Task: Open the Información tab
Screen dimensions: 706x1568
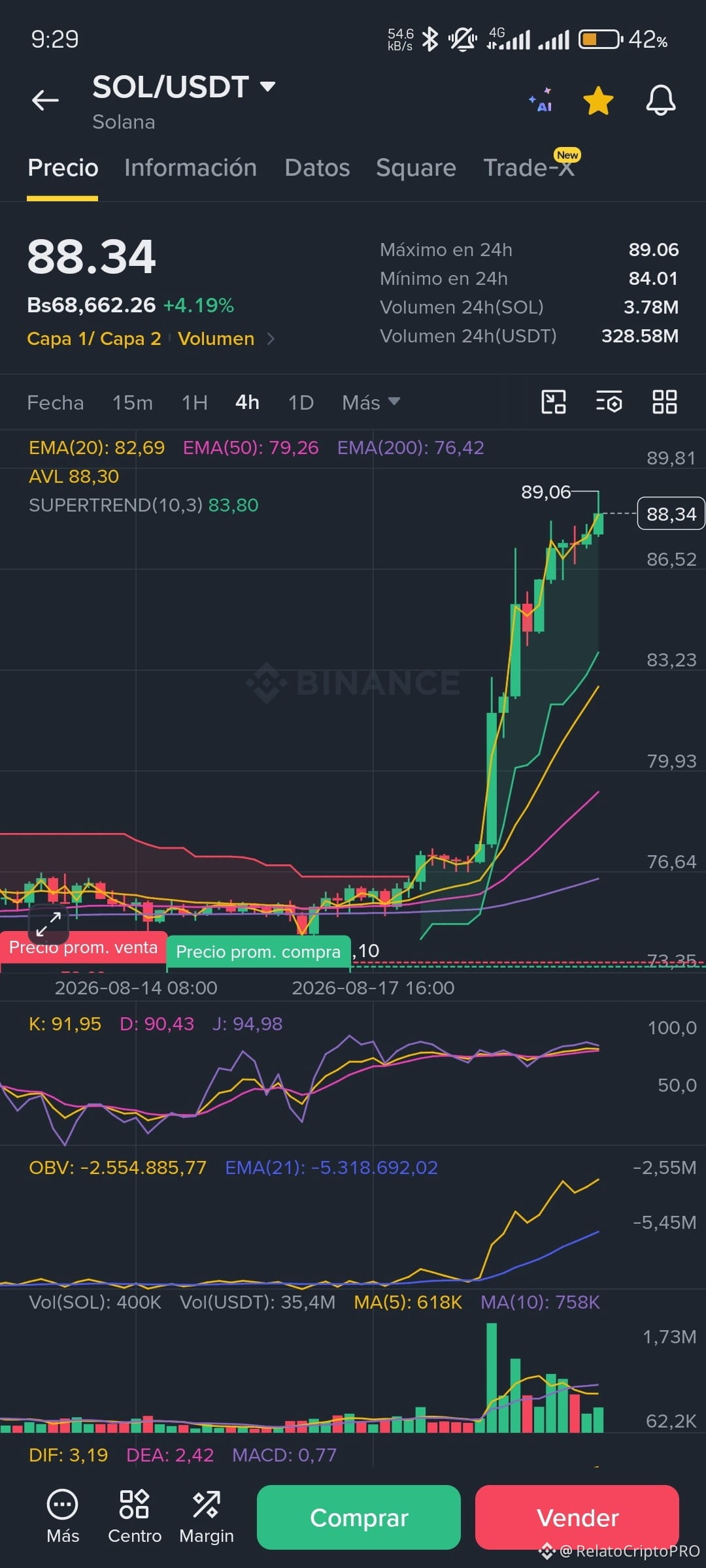Action: (x=190, y=168)
